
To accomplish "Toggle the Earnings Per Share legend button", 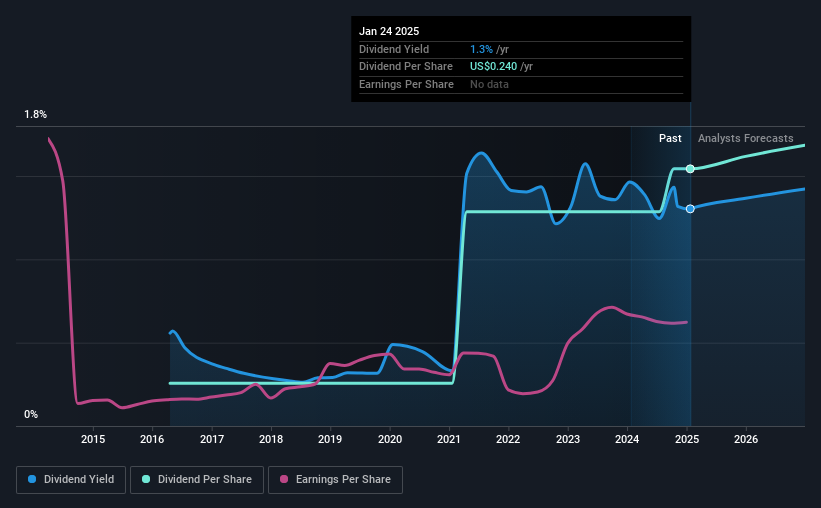I will [335, 480].
